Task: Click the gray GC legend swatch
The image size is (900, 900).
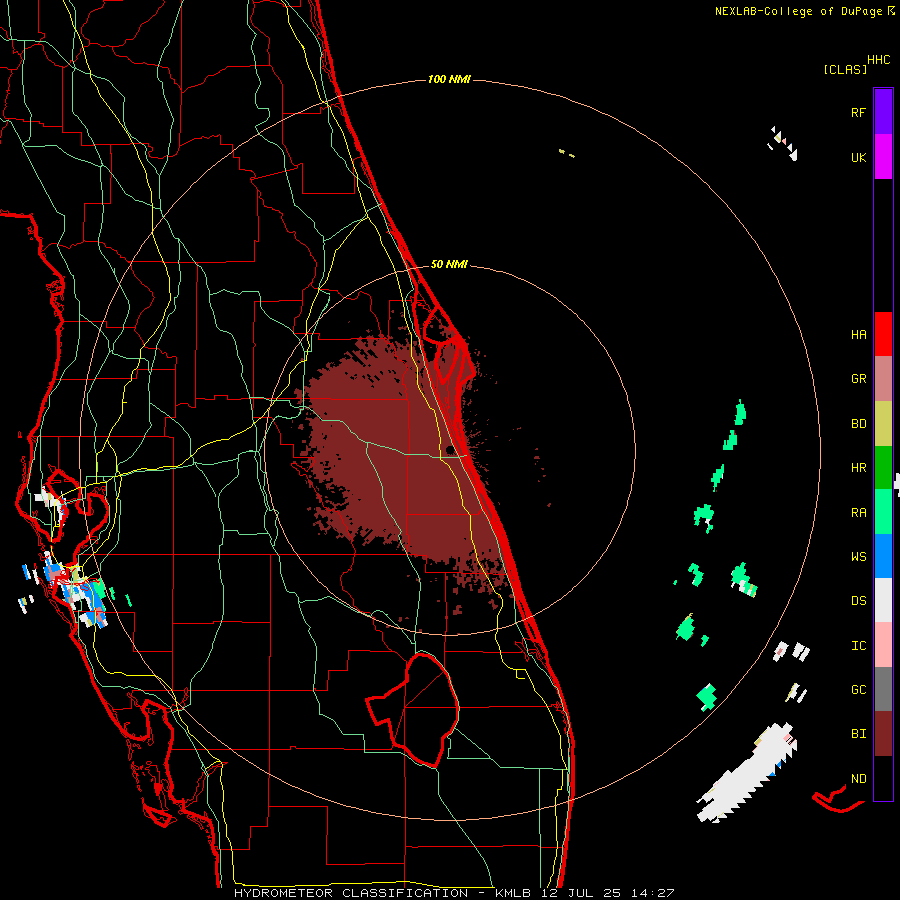Action: click(883, 689)
